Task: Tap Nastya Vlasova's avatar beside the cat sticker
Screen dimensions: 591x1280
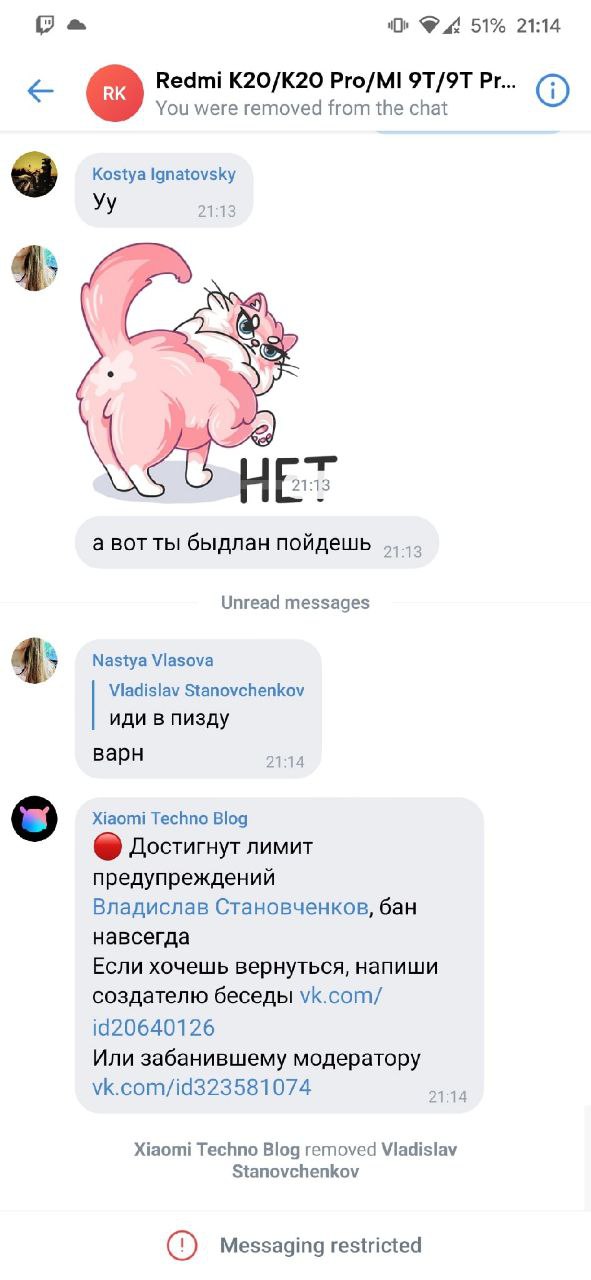Action: (34, 268)
